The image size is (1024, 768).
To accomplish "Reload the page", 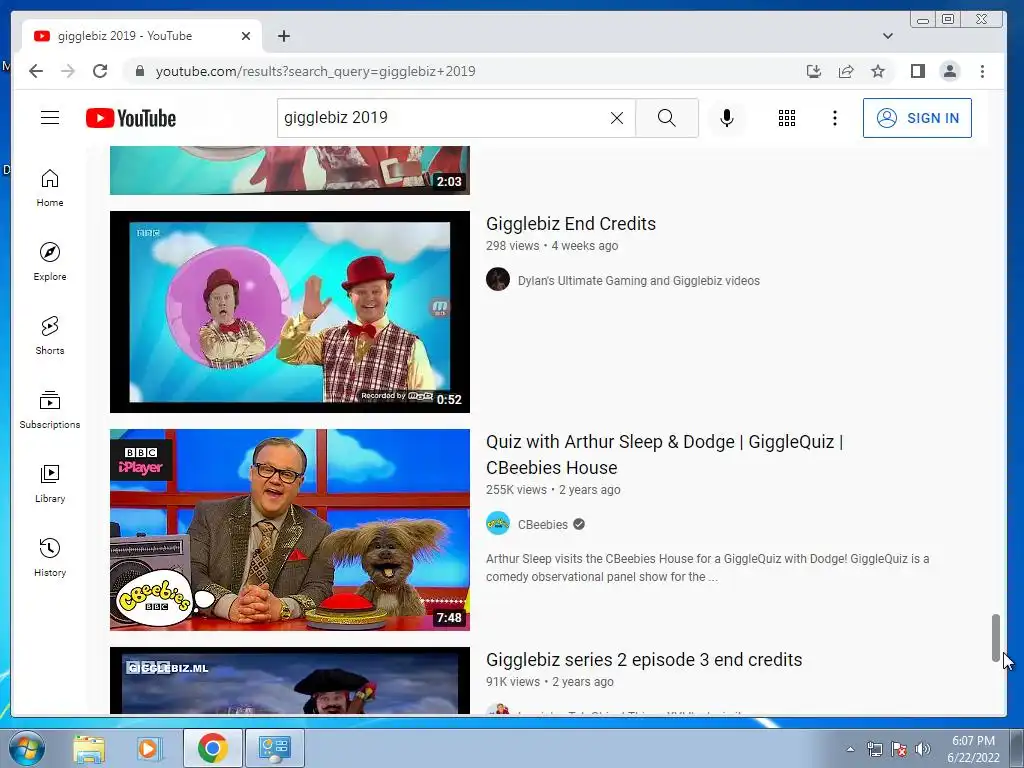I will tap(100, 71).
